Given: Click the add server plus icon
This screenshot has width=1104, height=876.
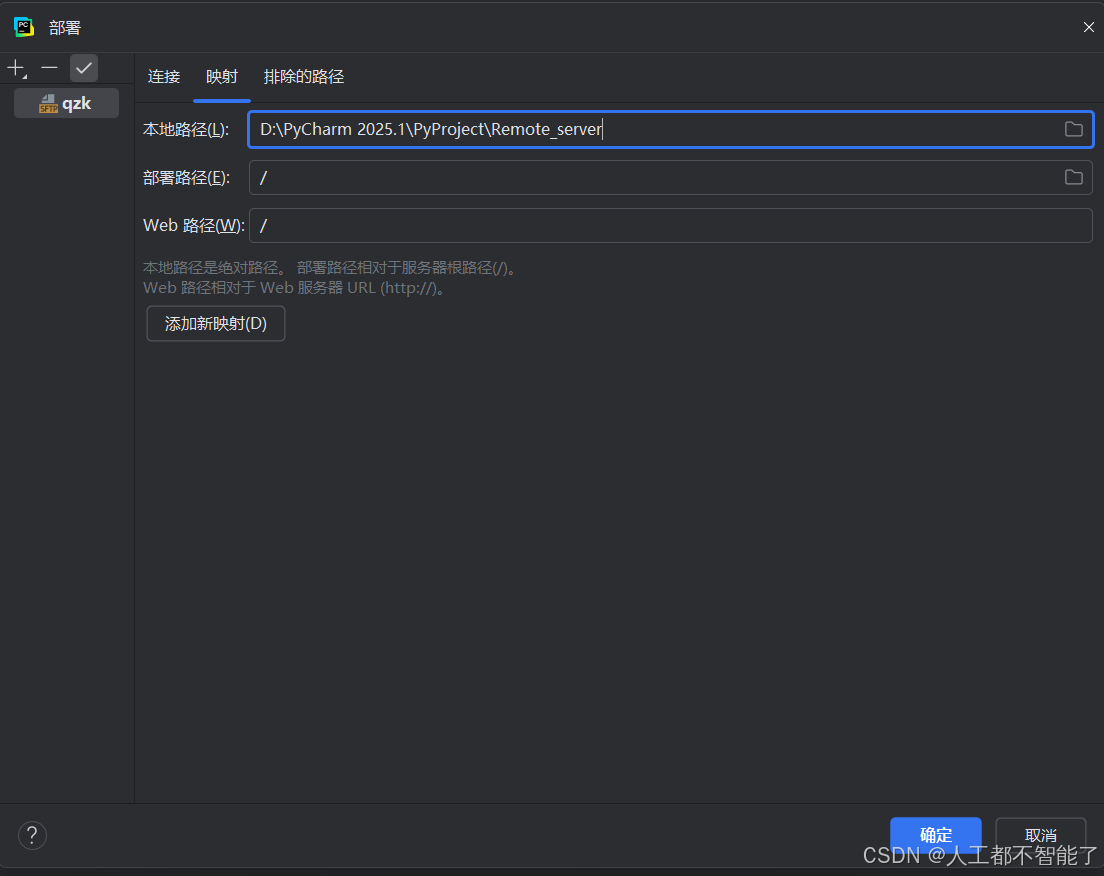Looking at the screenshot, I should pyautogui.click(x=16, y=68).
